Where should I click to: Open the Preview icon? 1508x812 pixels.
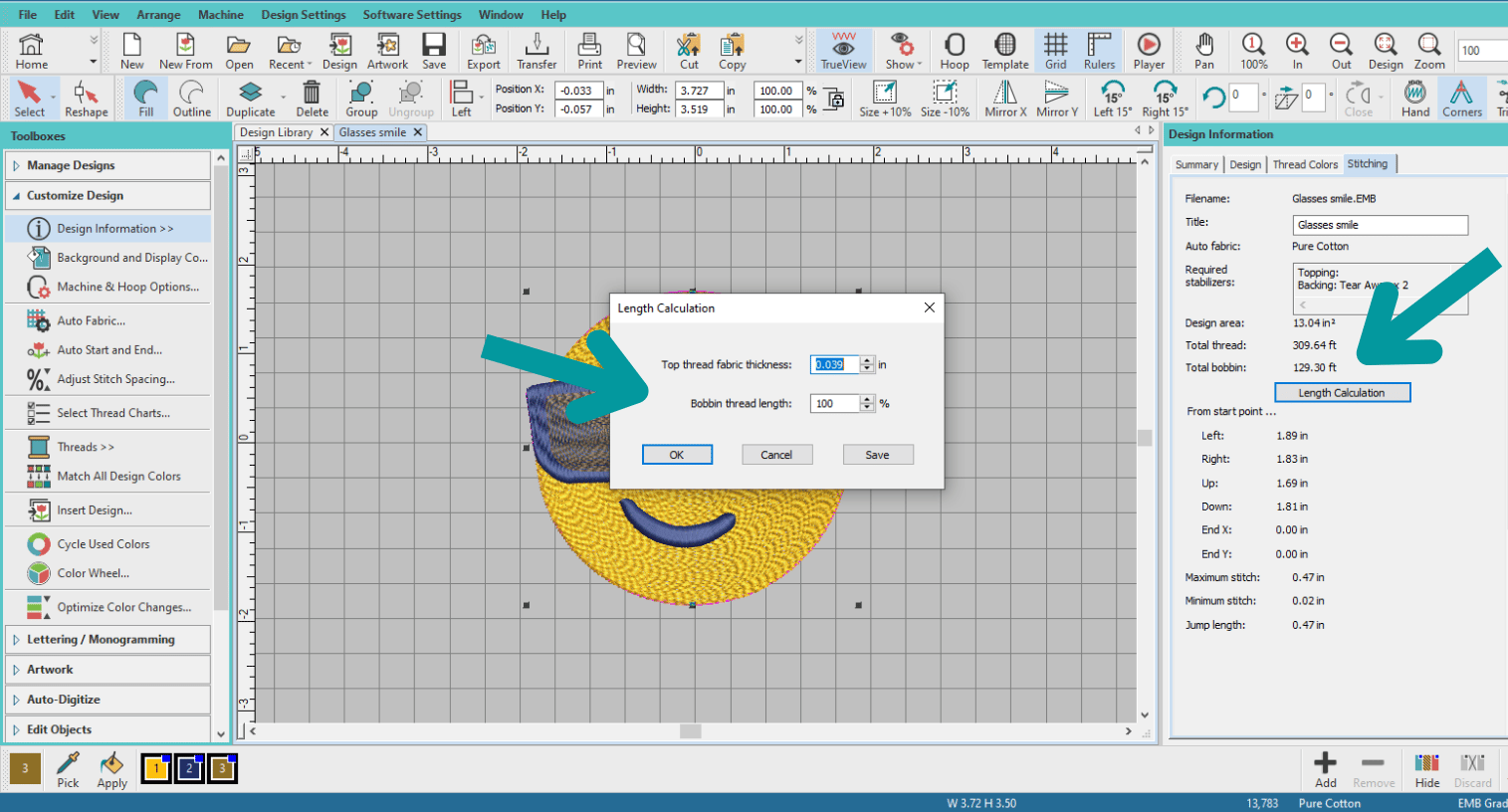click(636, 51)
